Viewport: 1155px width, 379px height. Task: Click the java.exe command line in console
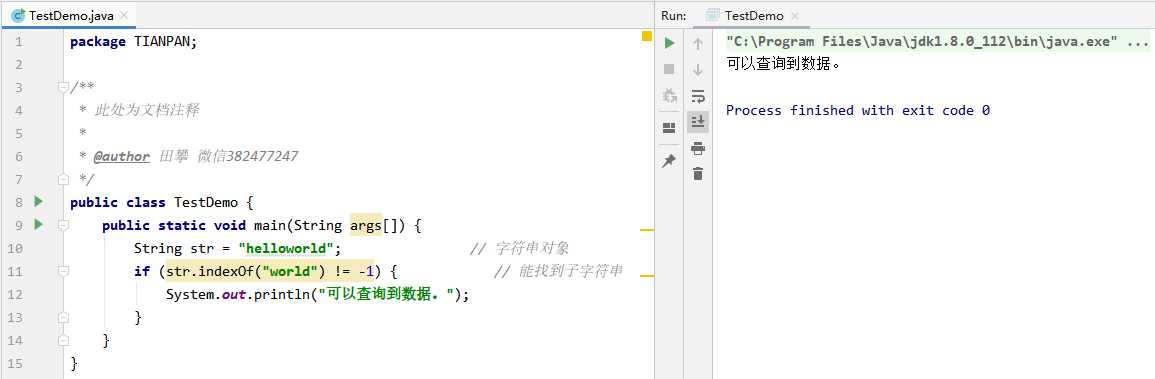tap(937, 41)
